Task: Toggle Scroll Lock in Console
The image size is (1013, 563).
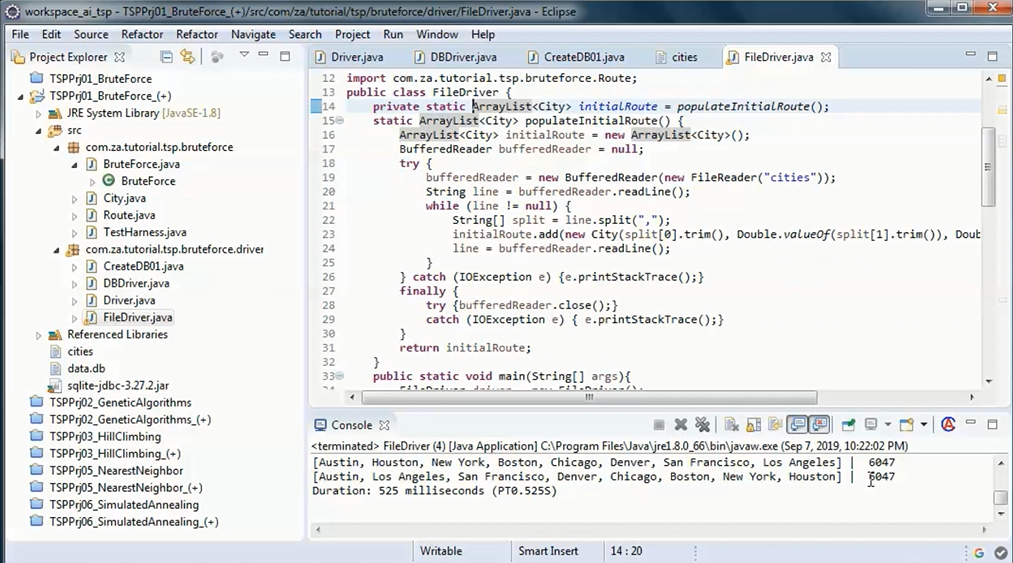Action: click(x=753, y=425)
